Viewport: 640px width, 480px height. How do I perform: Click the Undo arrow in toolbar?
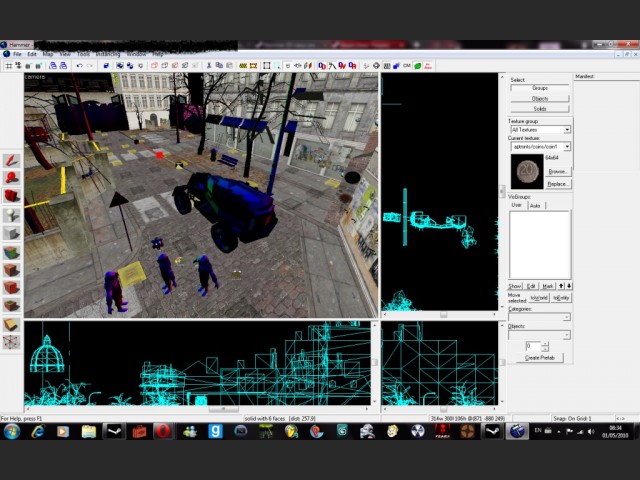point(79,65)
